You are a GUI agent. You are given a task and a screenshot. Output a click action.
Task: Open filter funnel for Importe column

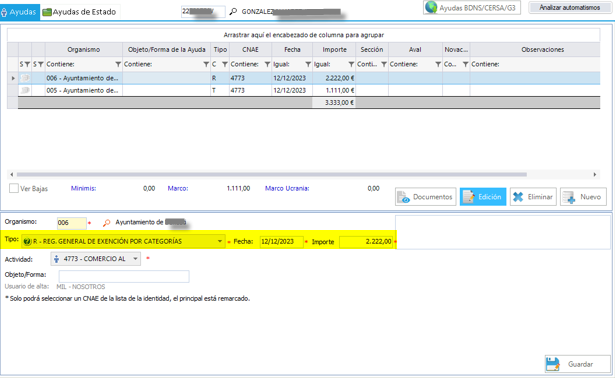(x=351, y=64)
